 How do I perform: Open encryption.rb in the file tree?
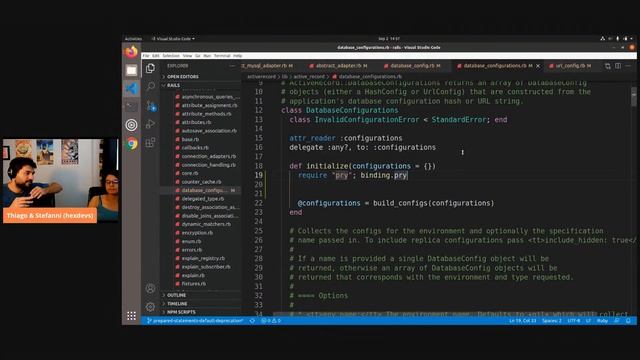pyautogui.click(x=197, y=233)
